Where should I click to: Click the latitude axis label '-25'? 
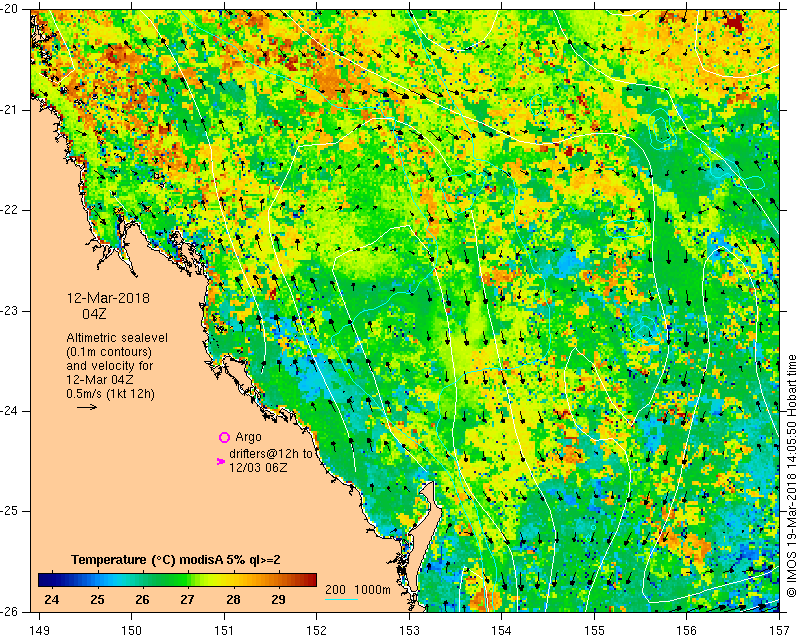pos(10,511)
